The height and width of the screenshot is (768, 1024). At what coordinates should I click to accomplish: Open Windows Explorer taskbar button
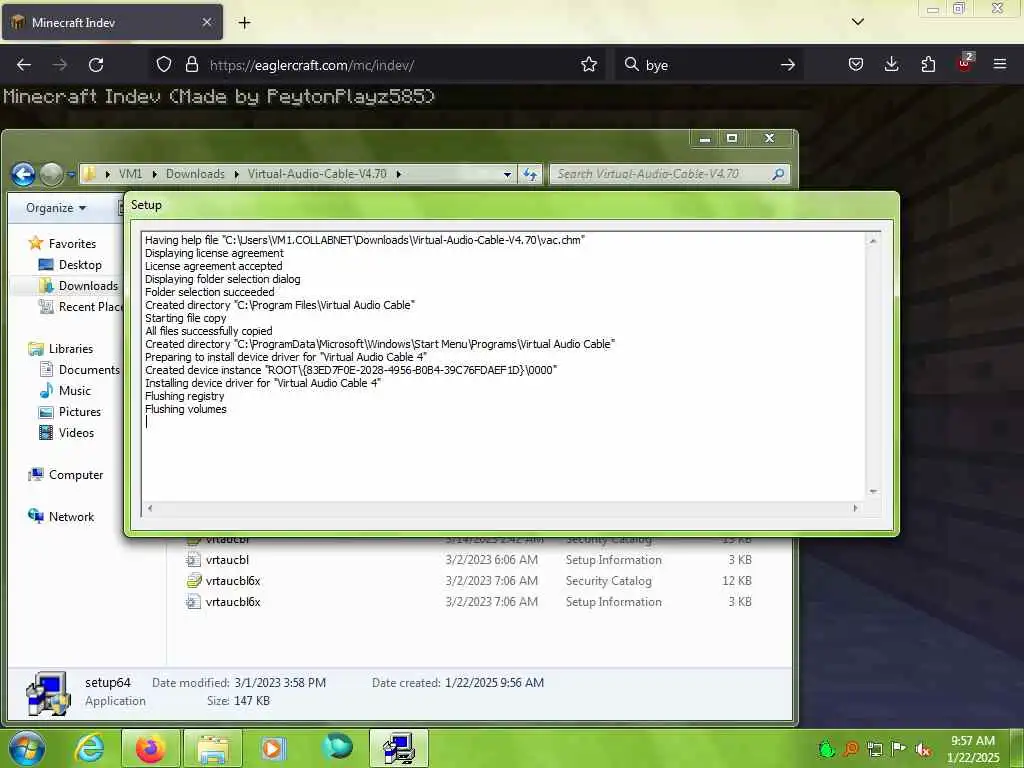tap(213, 748)
